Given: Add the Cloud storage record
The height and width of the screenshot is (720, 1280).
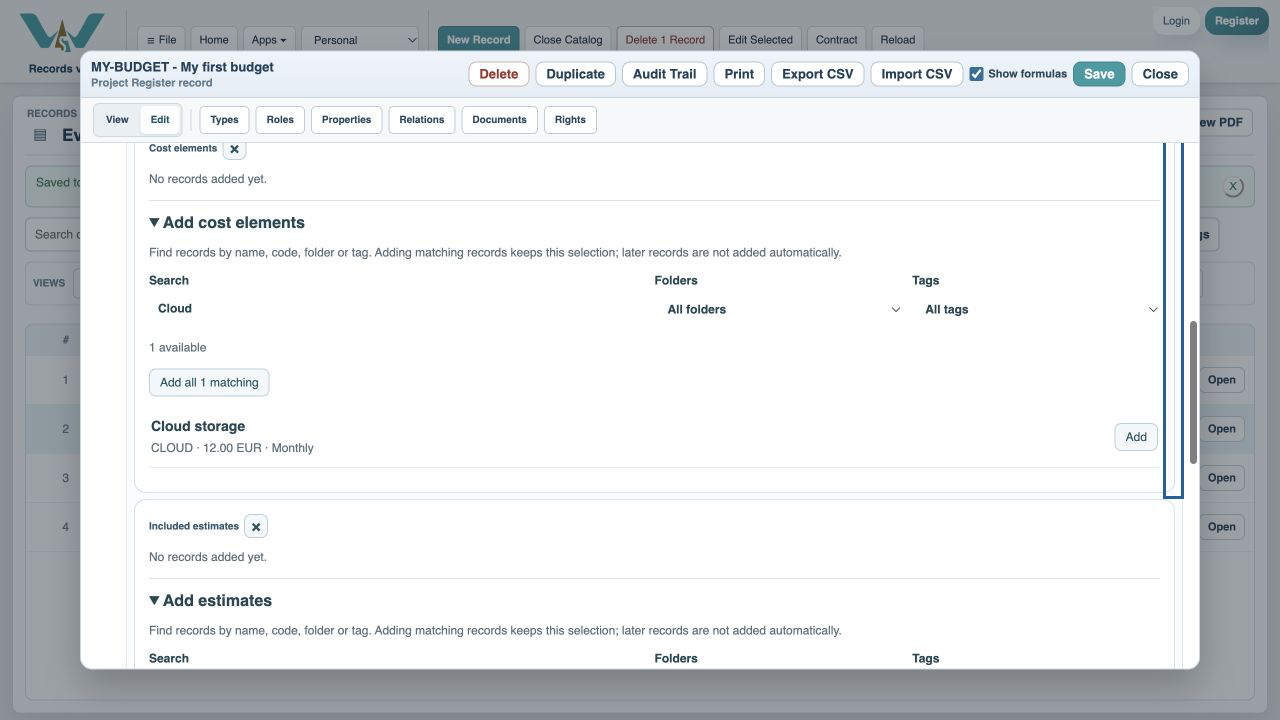Looking at the screenshot, I should tap(1136, 437).
